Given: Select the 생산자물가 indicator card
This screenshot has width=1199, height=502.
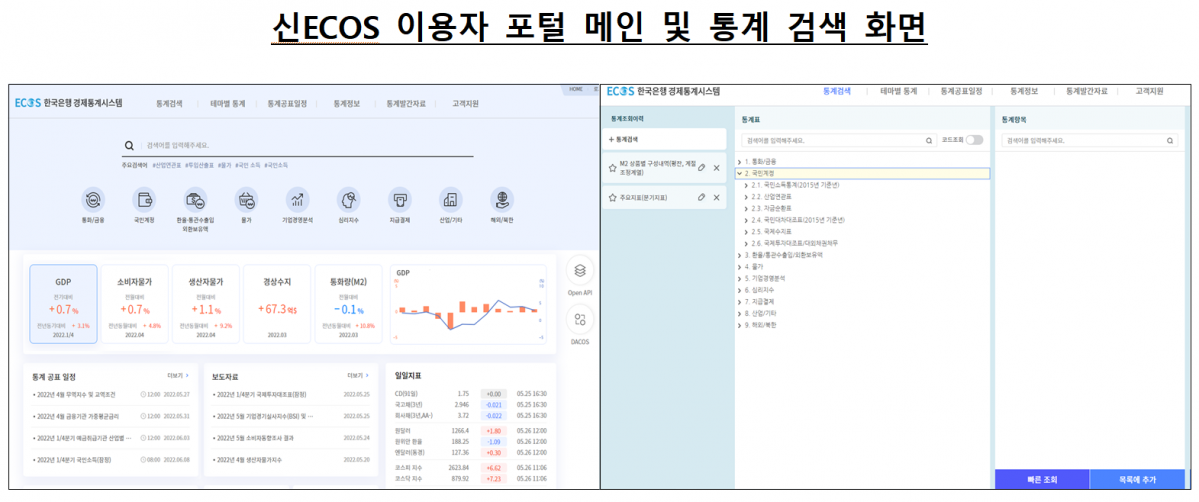Looking at the screenshot, I should tap(206, 305).
